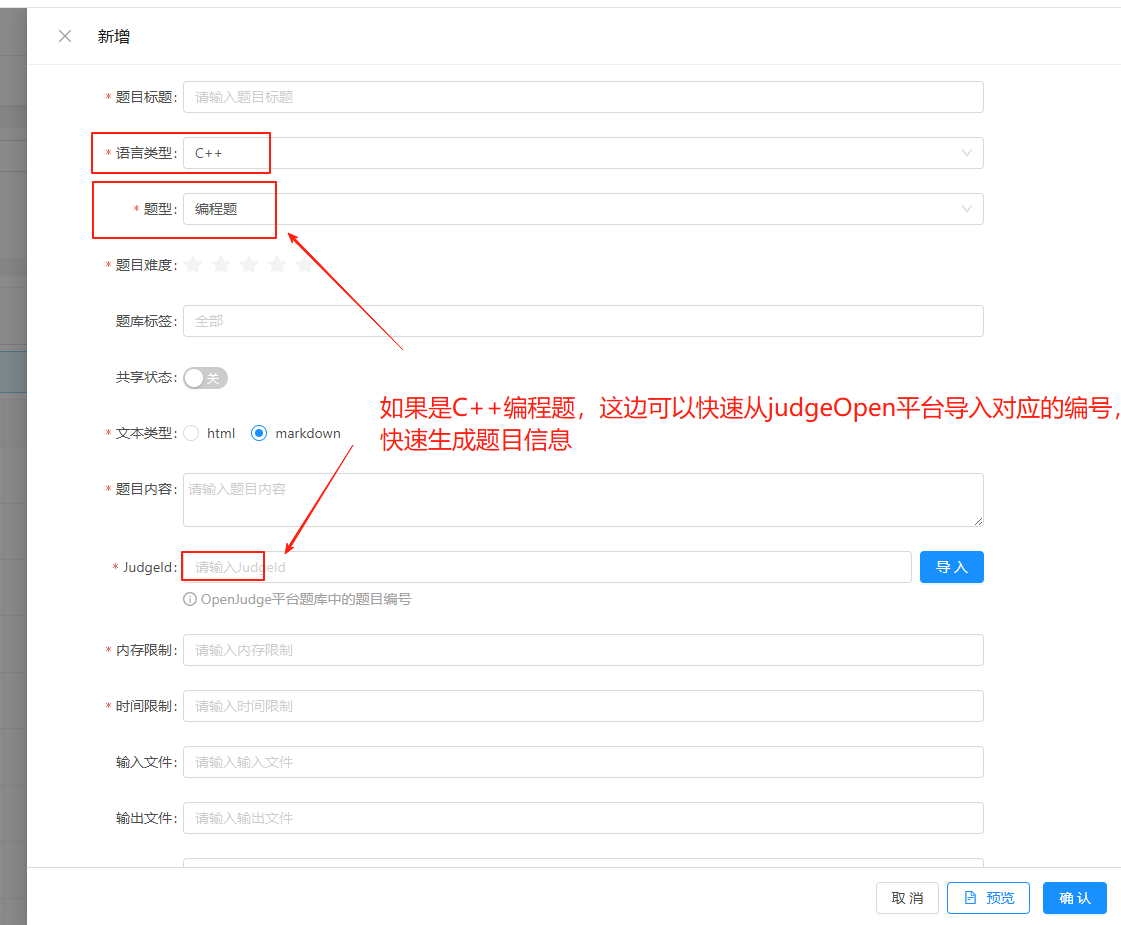
Task: Choose the fifth difficulty star
Action: pyautogui.click(x=305, y=265)
